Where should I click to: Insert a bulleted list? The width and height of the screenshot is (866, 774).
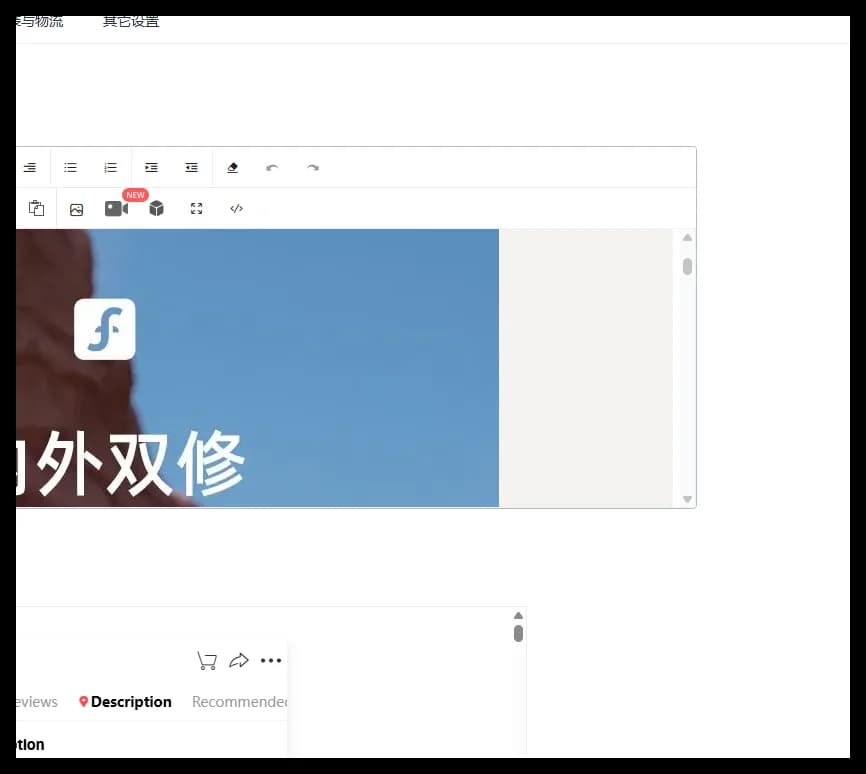coord(70,167)
